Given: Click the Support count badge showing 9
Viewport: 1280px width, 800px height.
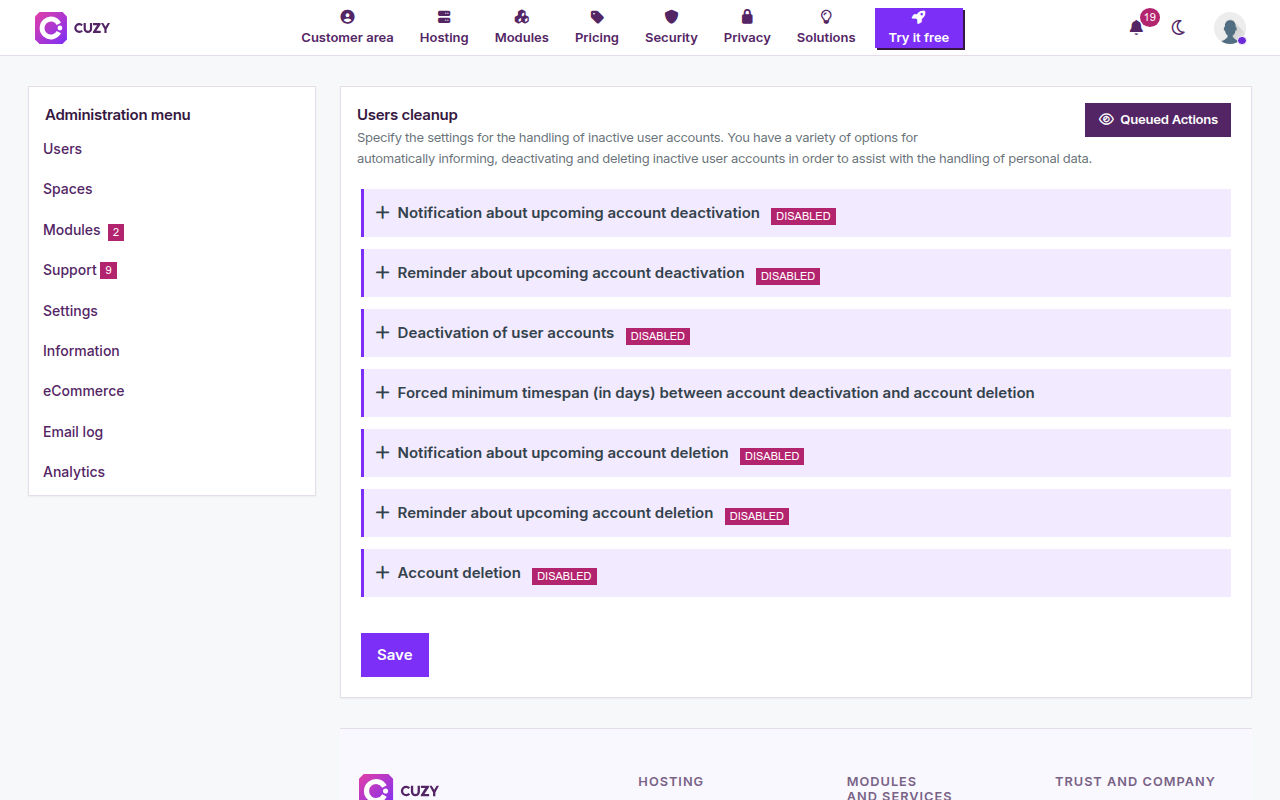Looking at the screenshot, I should click(109, 270).
